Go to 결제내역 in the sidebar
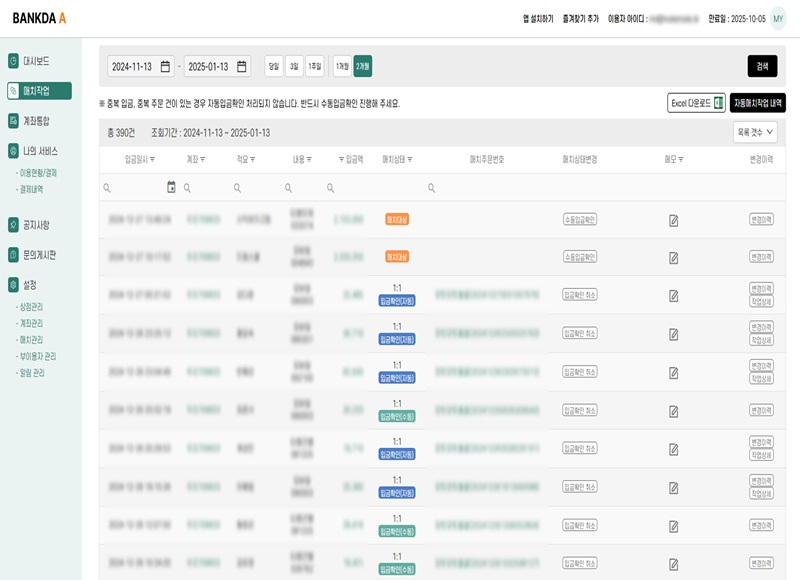 30,189
